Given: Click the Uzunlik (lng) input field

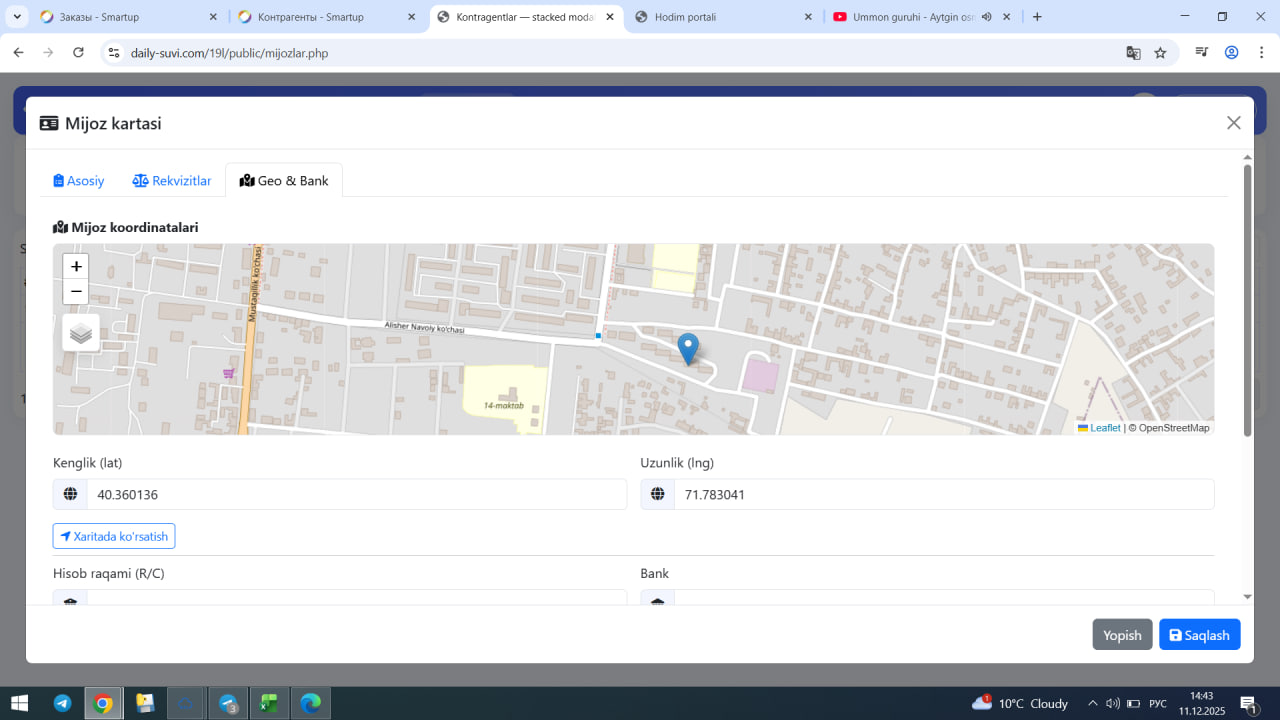Looking at the screenshot, I should pyautogui.click(x=943, y=495).
